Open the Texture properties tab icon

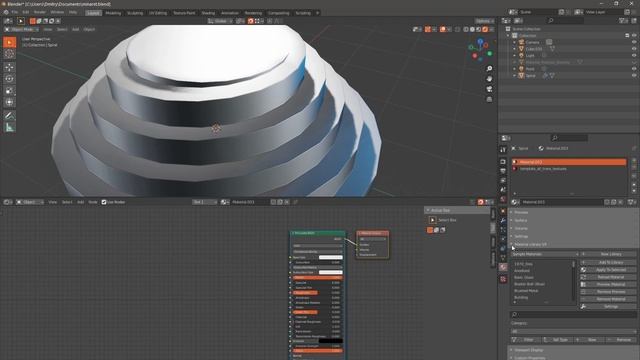pos(503,279)
